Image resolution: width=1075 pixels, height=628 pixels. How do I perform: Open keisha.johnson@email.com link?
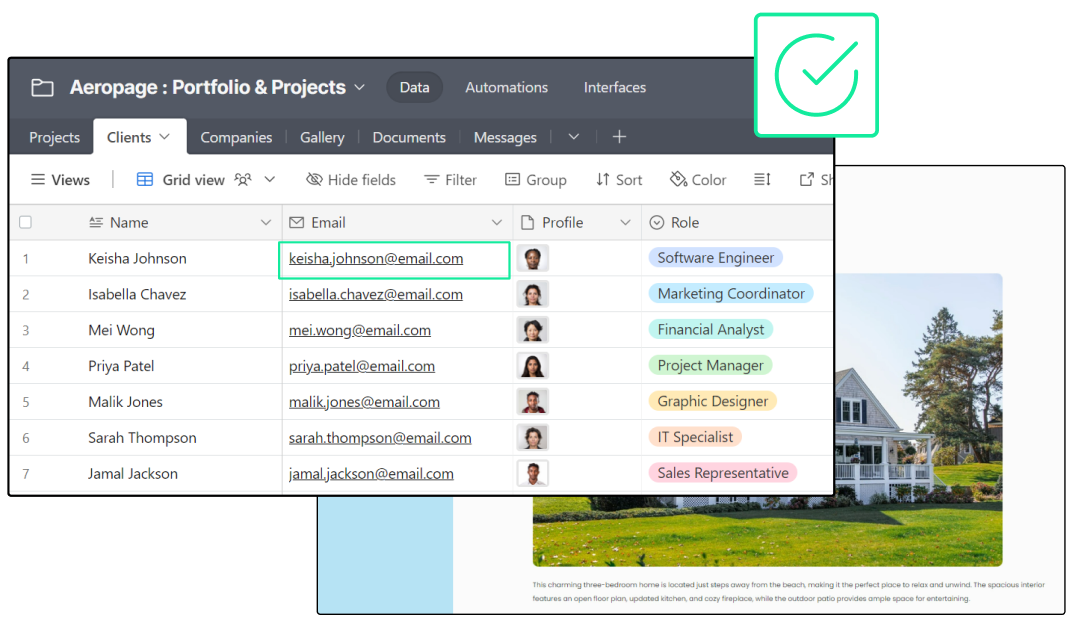[x=376, y=258]
